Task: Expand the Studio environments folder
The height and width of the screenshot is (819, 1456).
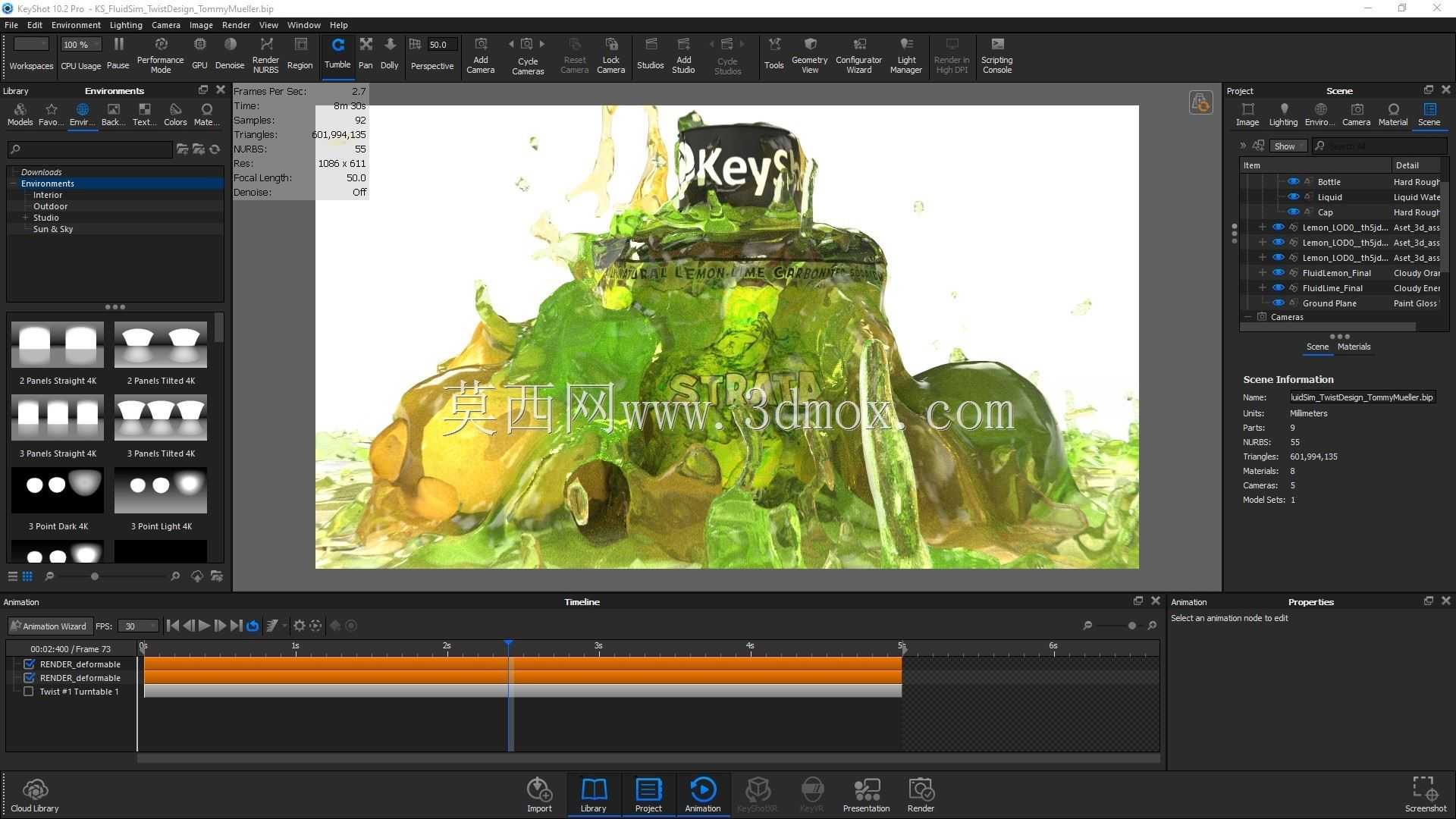Action: coord(26,218)
